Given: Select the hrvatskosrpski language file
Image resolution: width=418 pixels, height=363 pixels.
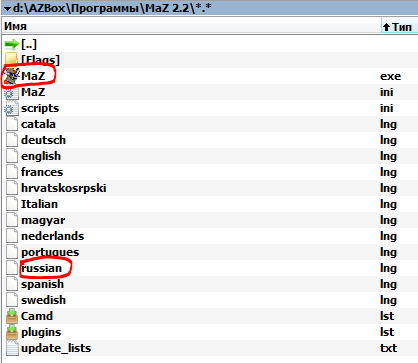Looking at the screenshot, I should [64, 188].
